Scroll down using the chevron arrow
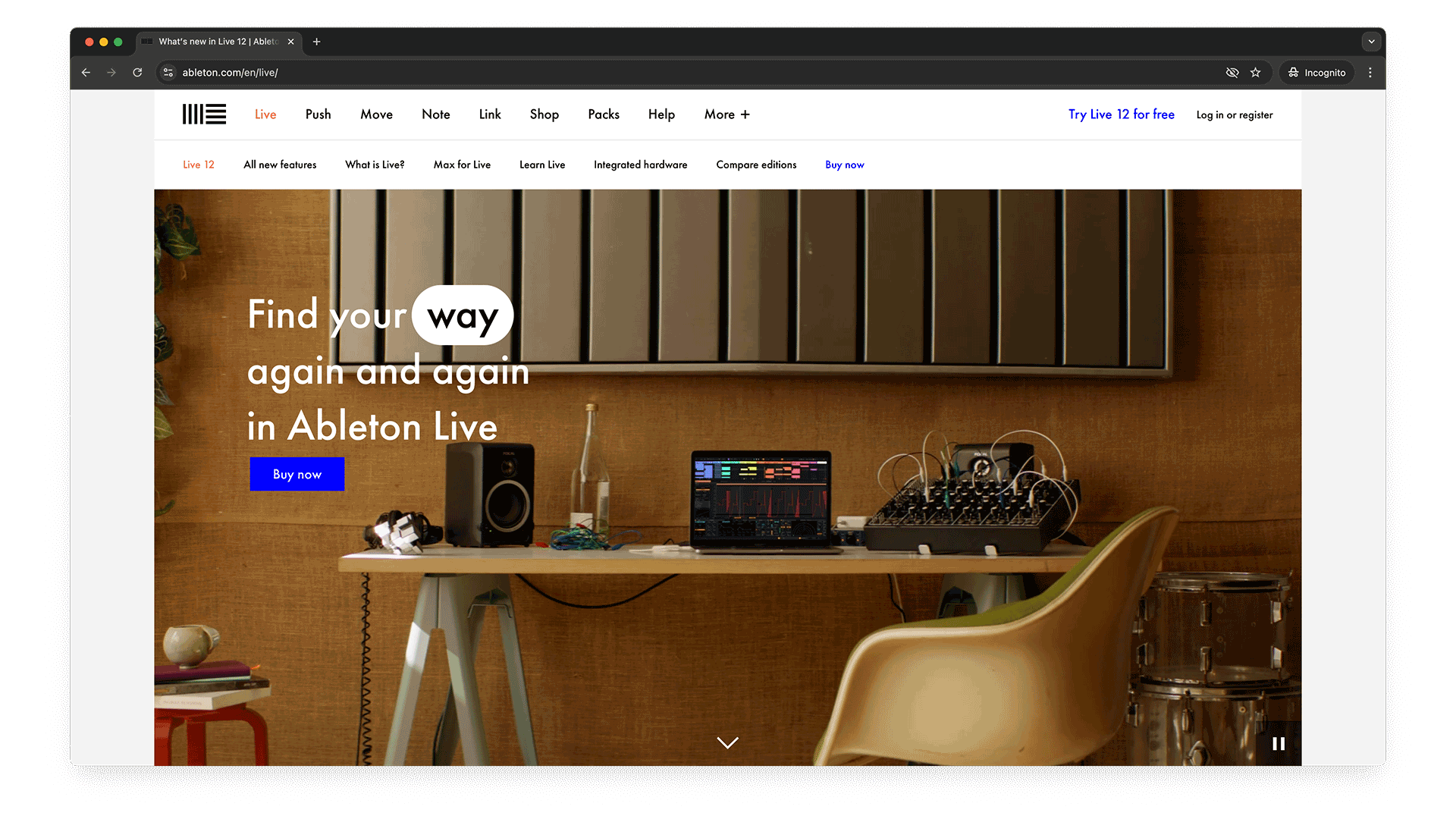 click(x=727, y=743)
